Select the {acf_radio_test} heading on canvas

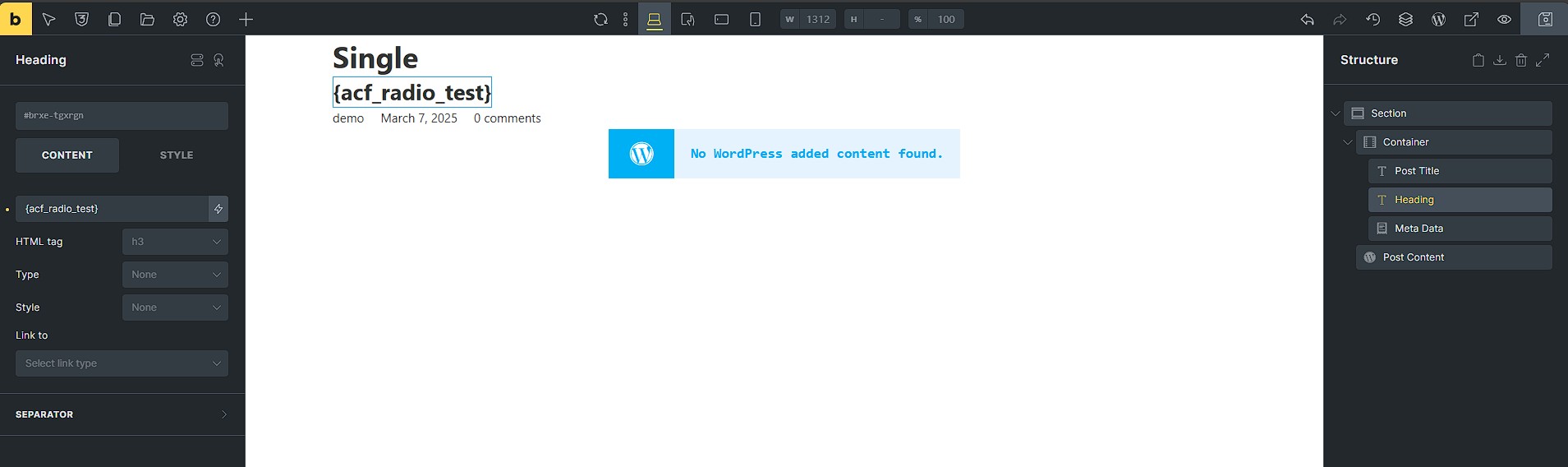[412, 92]
